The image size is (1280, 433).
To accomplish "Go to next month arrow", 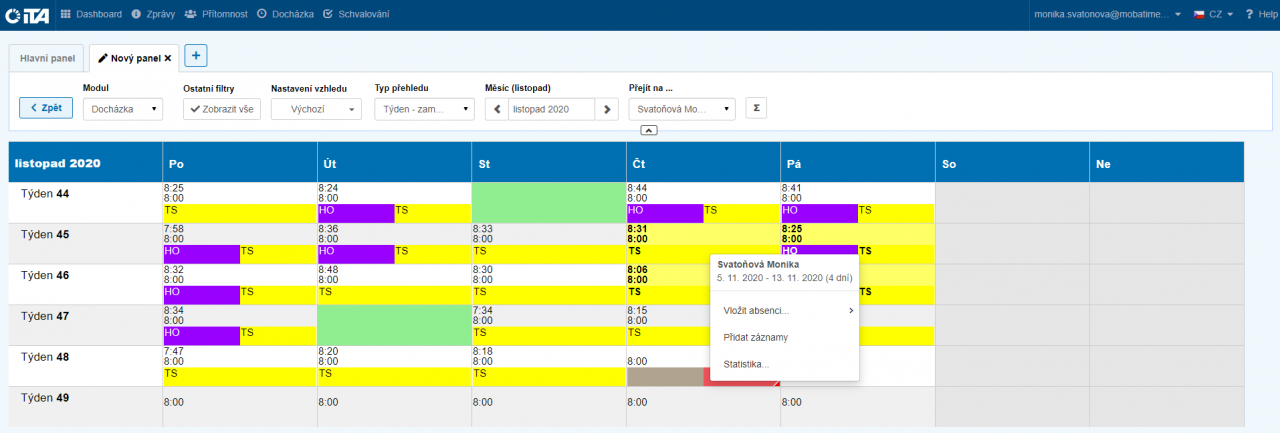I will click(x=607, y=109).
